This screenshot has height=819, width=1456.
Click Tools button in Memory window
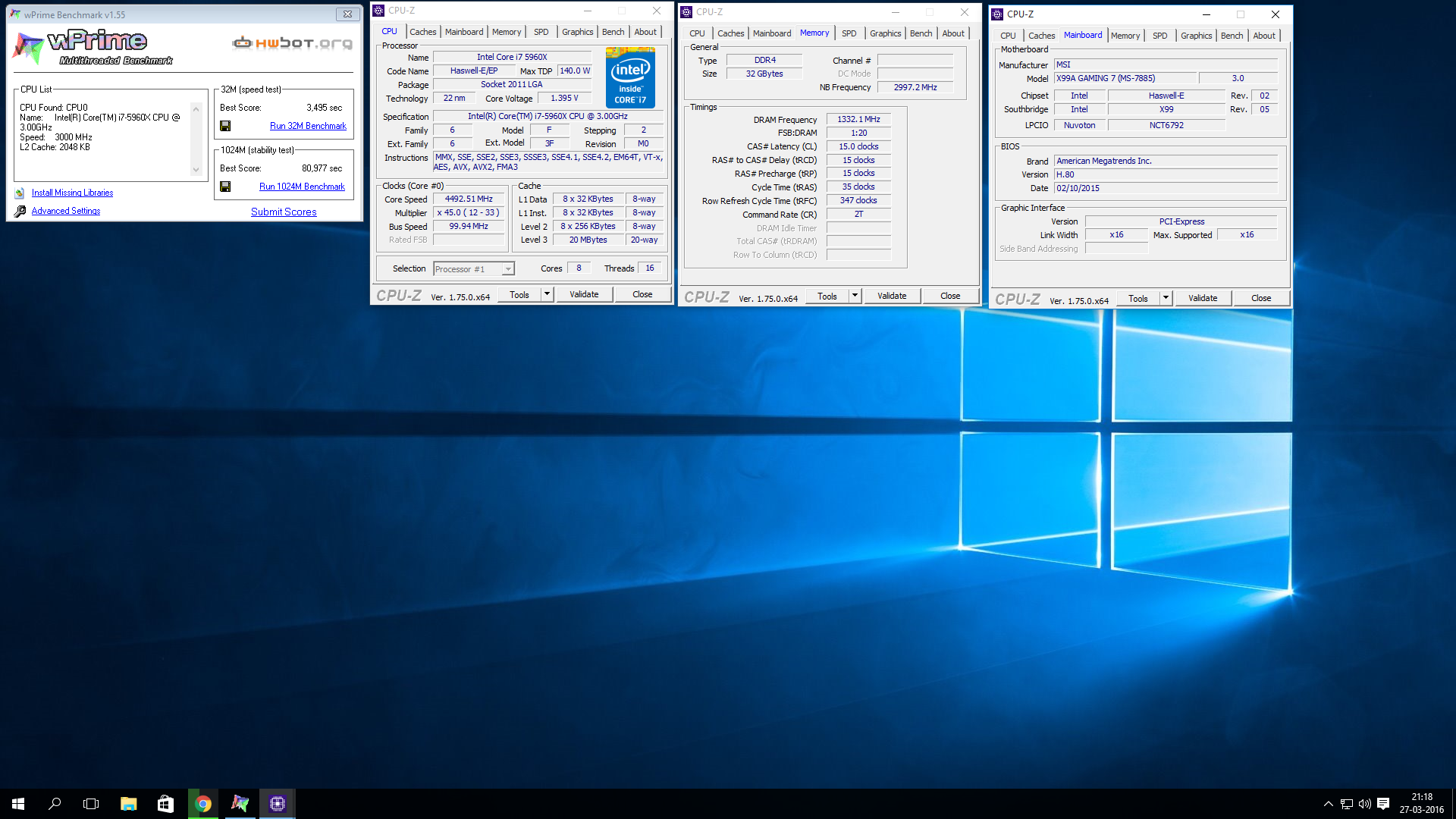(827, 296)
